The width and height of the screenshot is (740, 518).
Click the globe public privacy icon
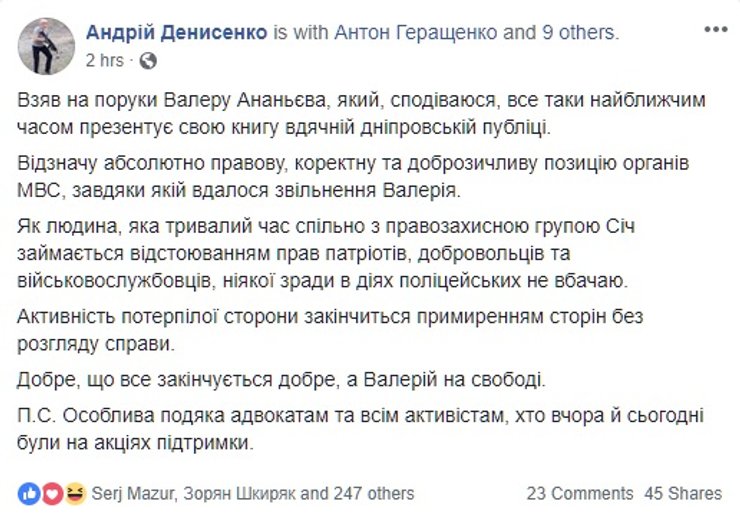[x=149, y=60]
